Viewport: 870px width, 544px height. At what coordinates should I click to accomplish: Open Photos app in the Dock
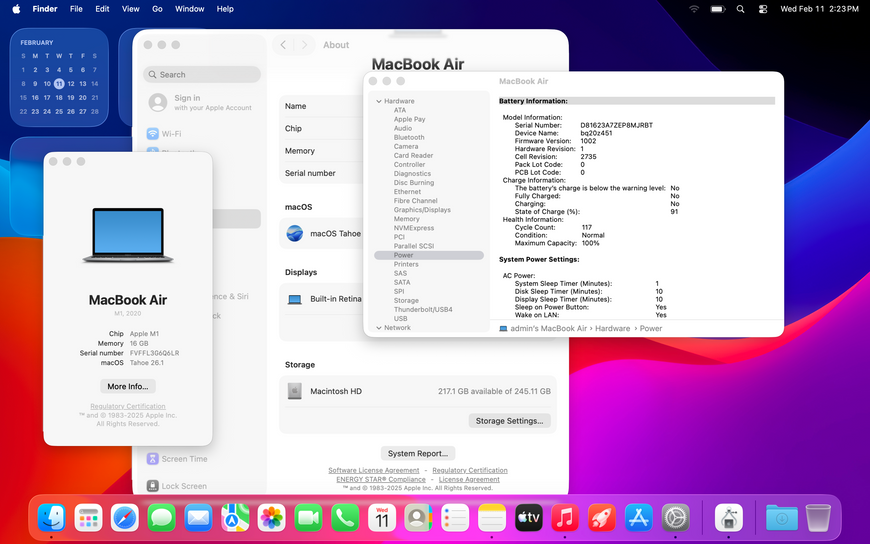coord(271,518)
